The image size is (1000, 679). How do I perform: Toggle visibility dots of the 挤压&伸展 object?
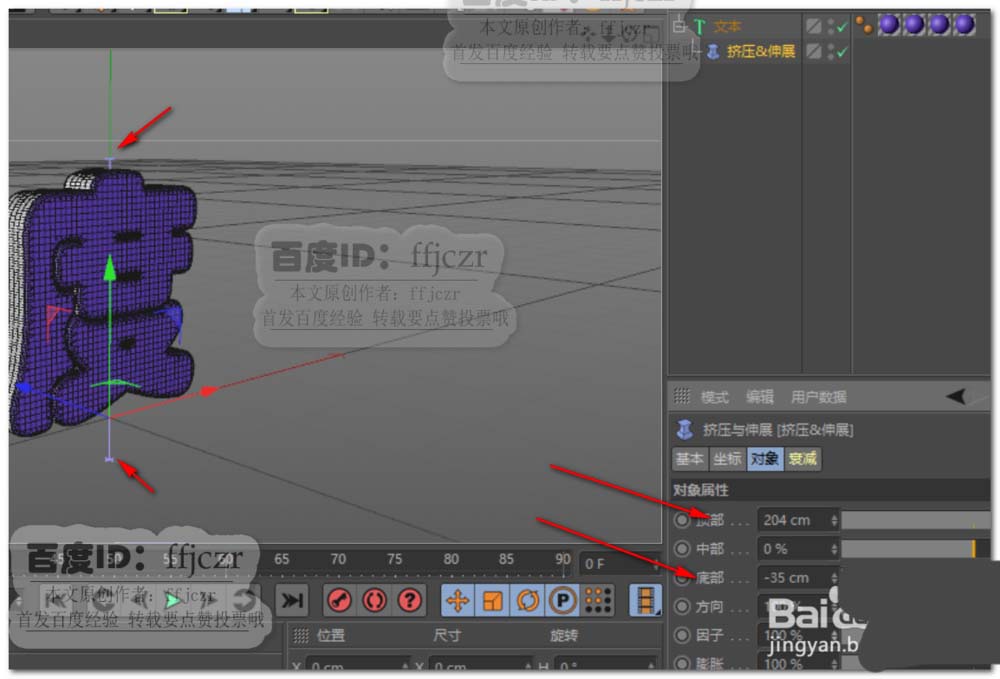tap(830, 52)
